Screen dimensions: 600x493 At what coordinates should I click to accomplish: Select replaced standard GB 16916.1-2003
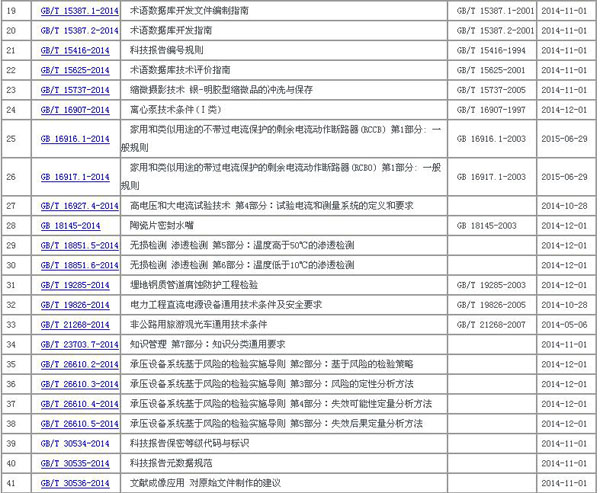coord(491,139)
